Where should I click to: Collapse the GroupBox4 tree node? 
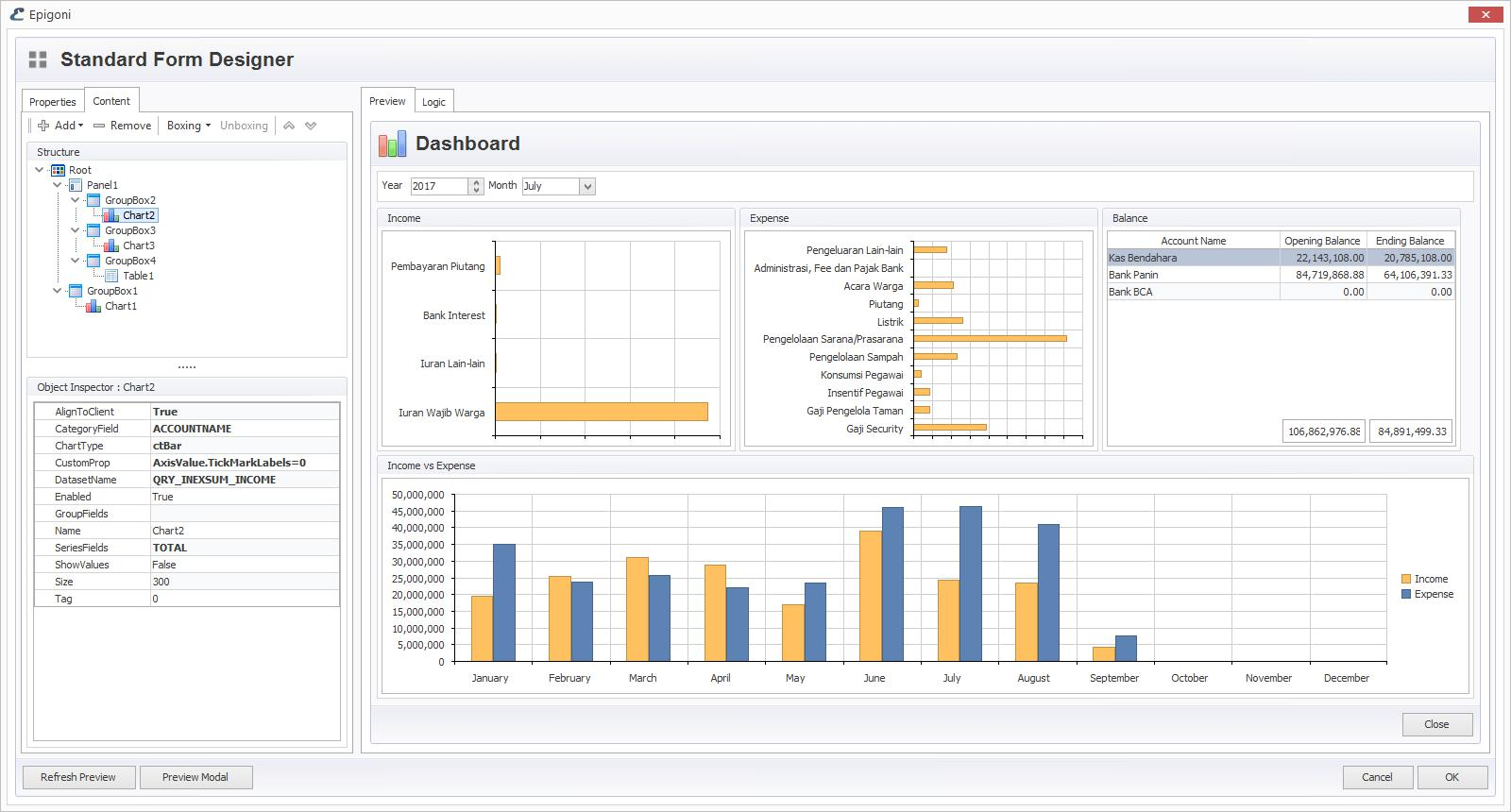pos(76,261)
